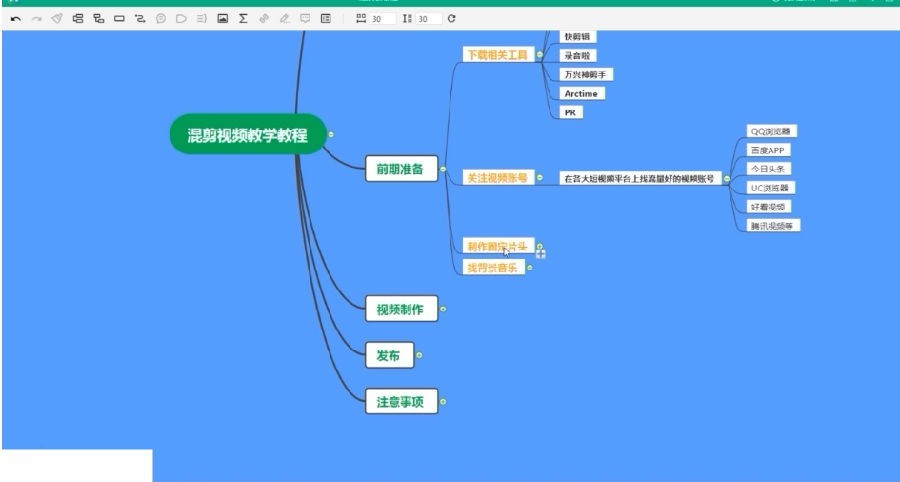The height and width of the screenshot is (482, 900).
Task: Select the orange 音乐 subtopic node
Action: coord(493,267)
